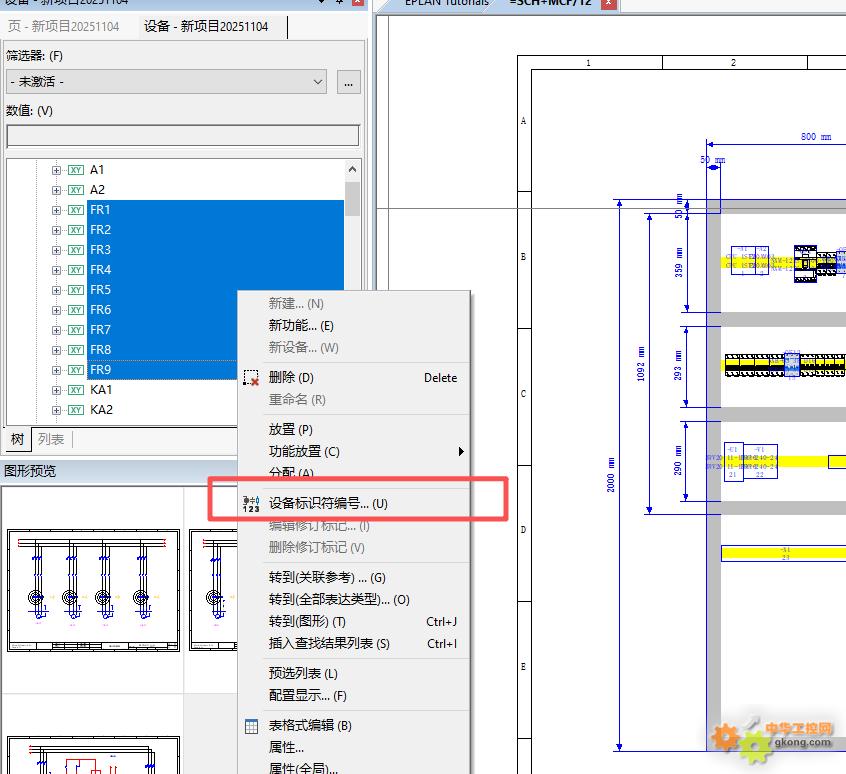Click the device icon beside A2

tap(75, 190)
